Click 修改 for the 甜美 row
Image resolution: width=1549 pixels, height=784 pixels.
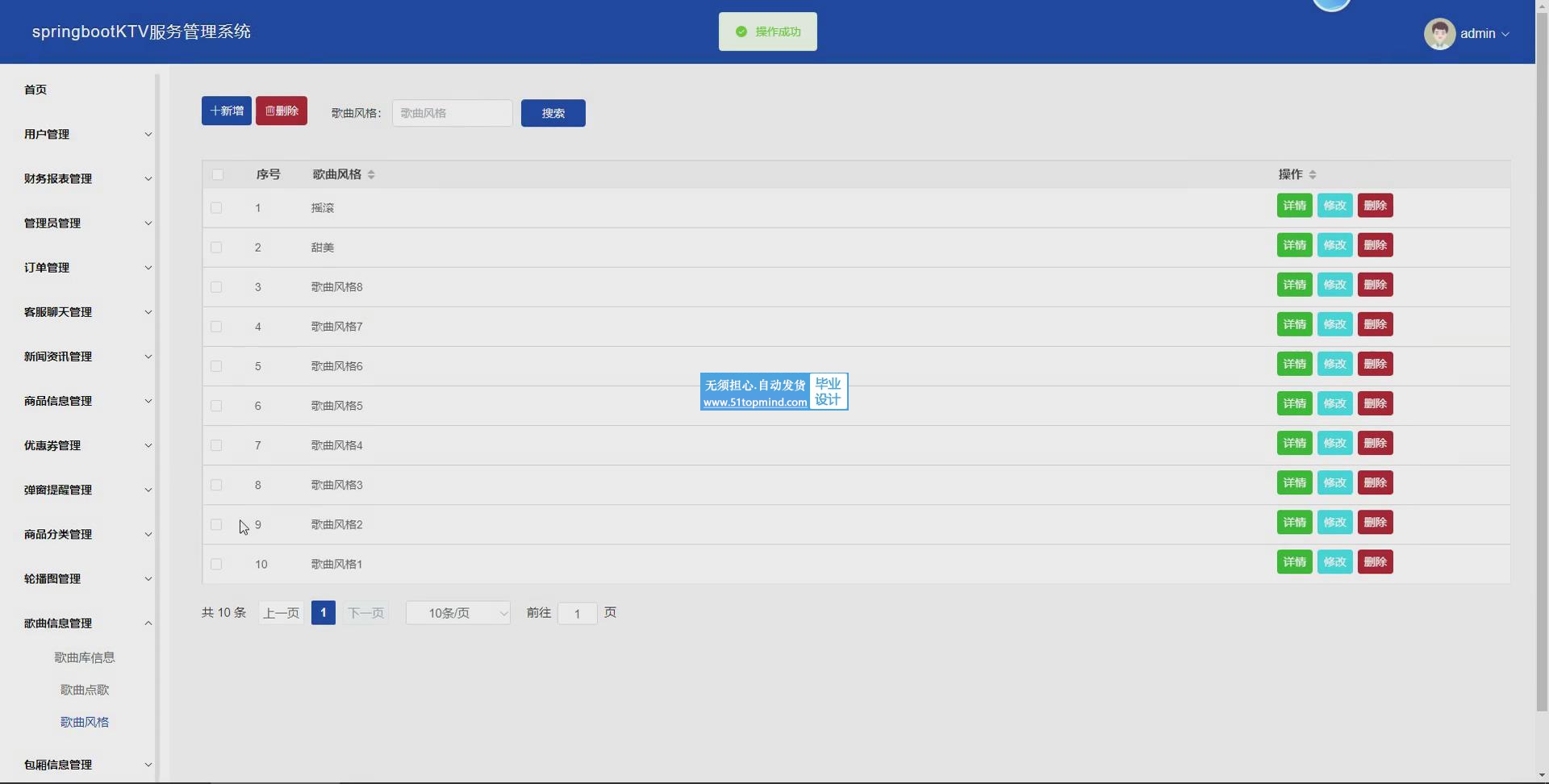click(x=1334, y=245)
